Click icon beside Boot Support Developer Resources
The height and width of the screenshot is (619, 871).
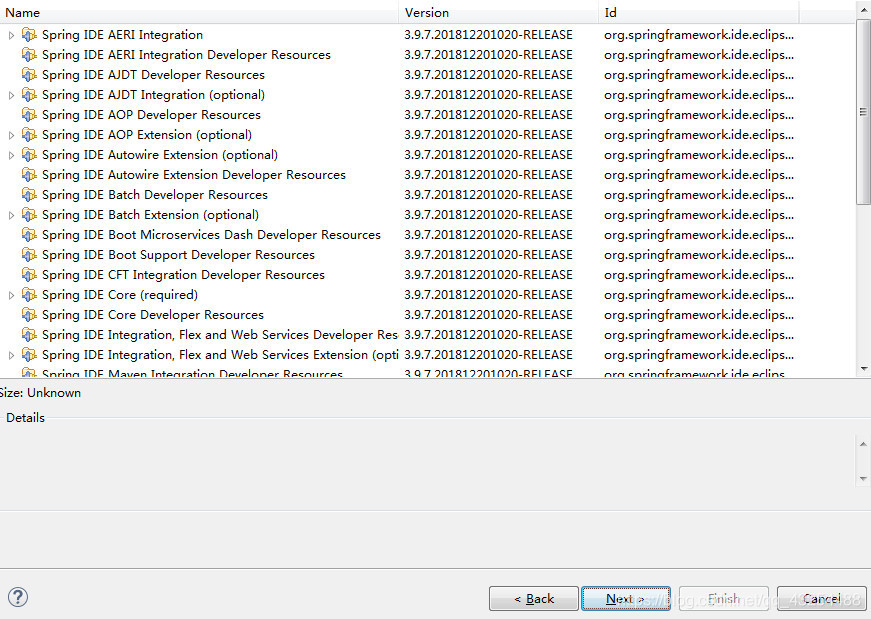(x=29, y=255)
